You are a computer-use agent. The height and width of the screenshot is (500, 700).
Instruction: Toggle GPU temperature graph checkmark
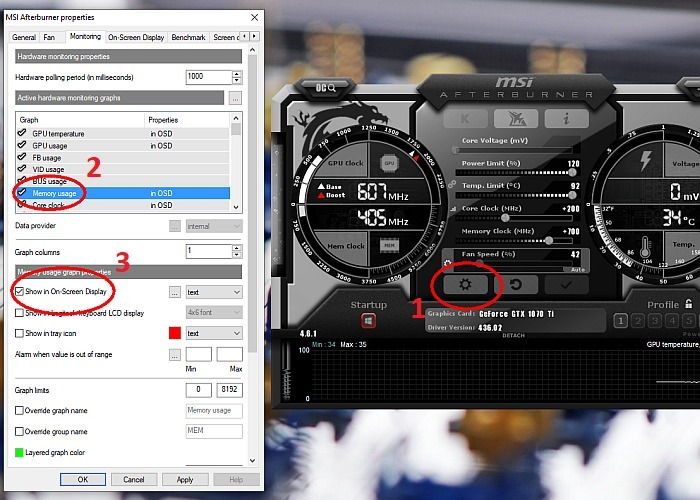[x=21, y=133]
